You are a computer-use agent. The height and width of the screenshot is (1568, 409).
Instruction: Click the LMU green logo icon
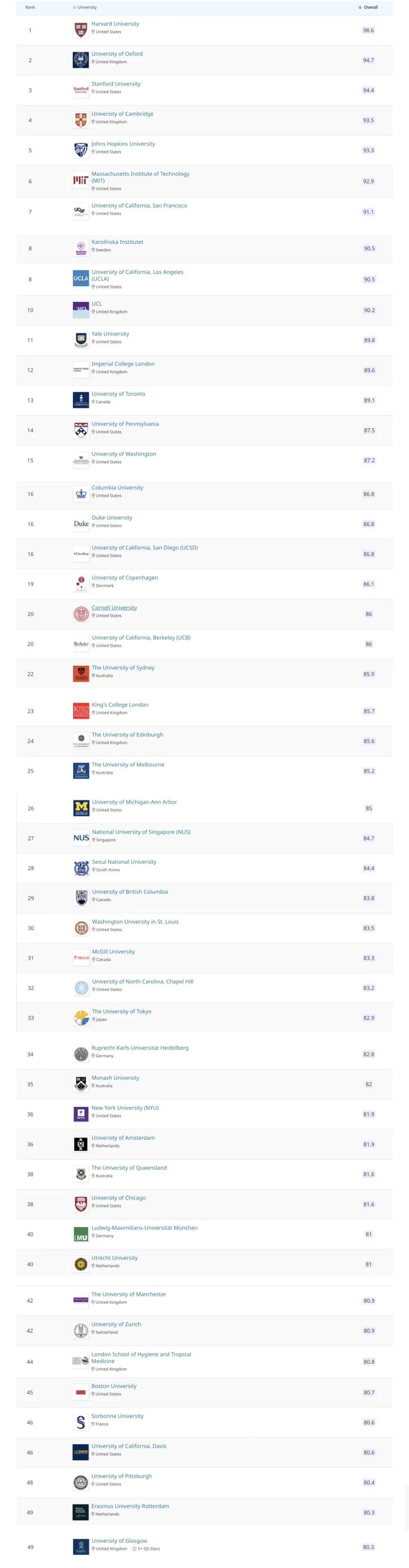click(x=80, y=1234)
